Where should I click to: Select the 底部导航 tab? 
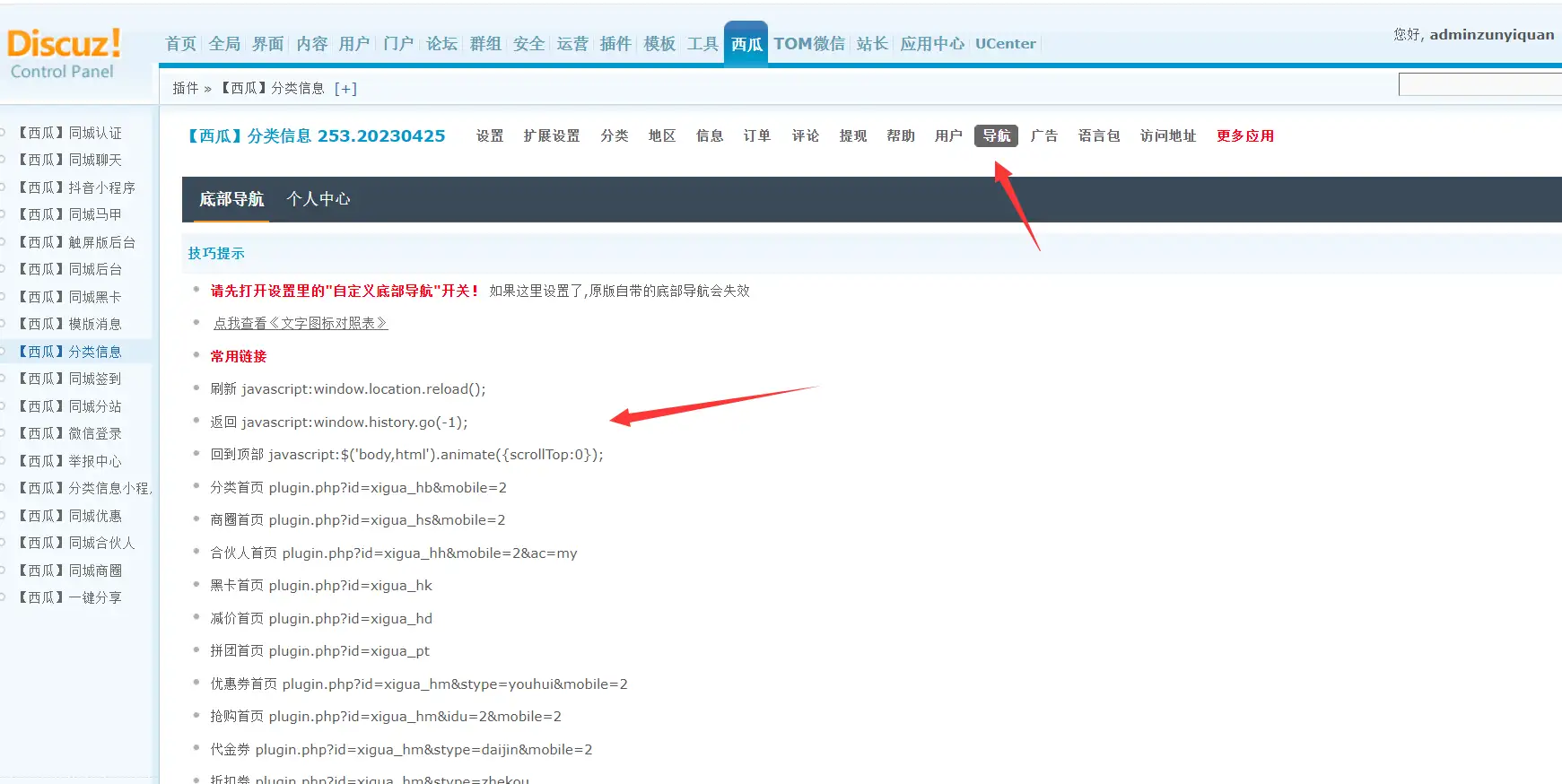[x=231, y=199]
